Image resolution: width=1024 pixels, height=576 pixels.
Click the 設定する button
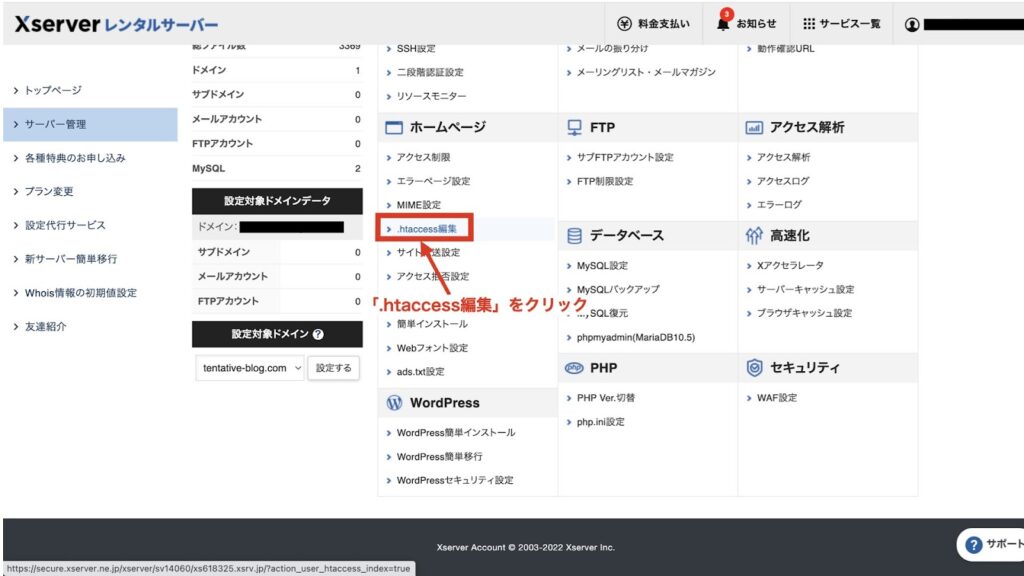point(334,368)
